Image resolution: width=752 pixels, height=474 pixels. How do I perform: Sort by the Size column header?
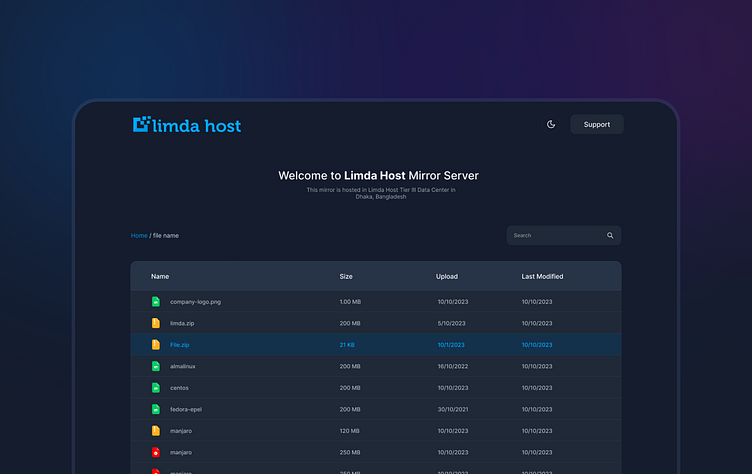[x=346, y=276]
